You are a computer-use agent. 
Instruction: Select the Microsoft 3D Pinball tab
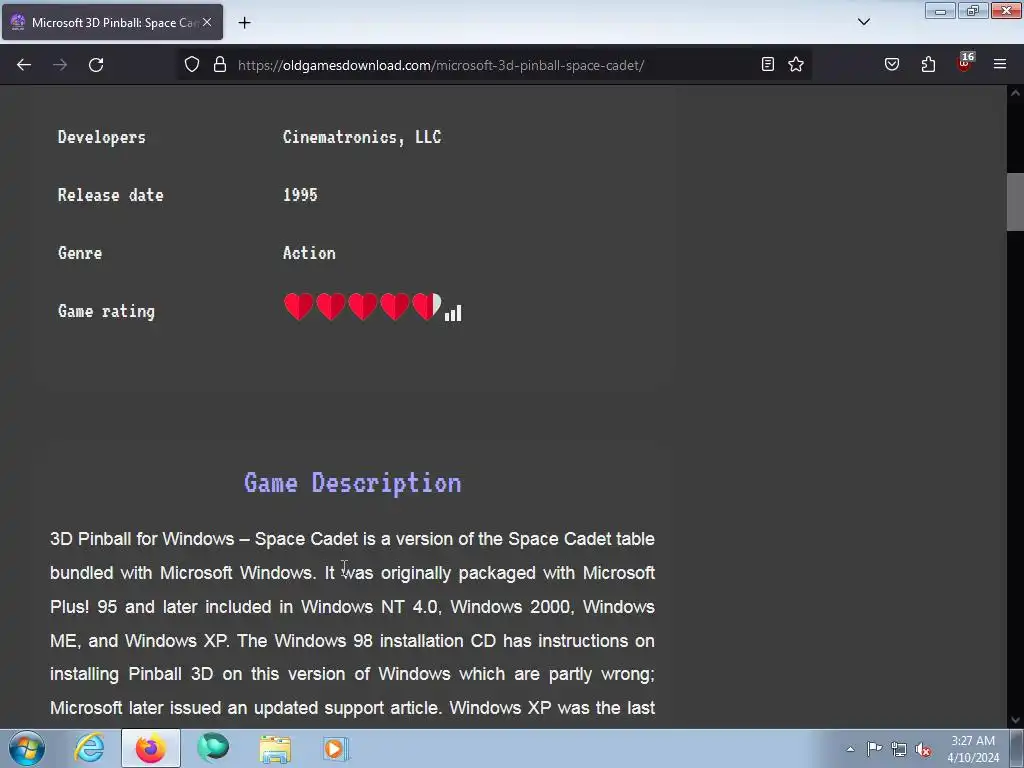coord(112,22)
